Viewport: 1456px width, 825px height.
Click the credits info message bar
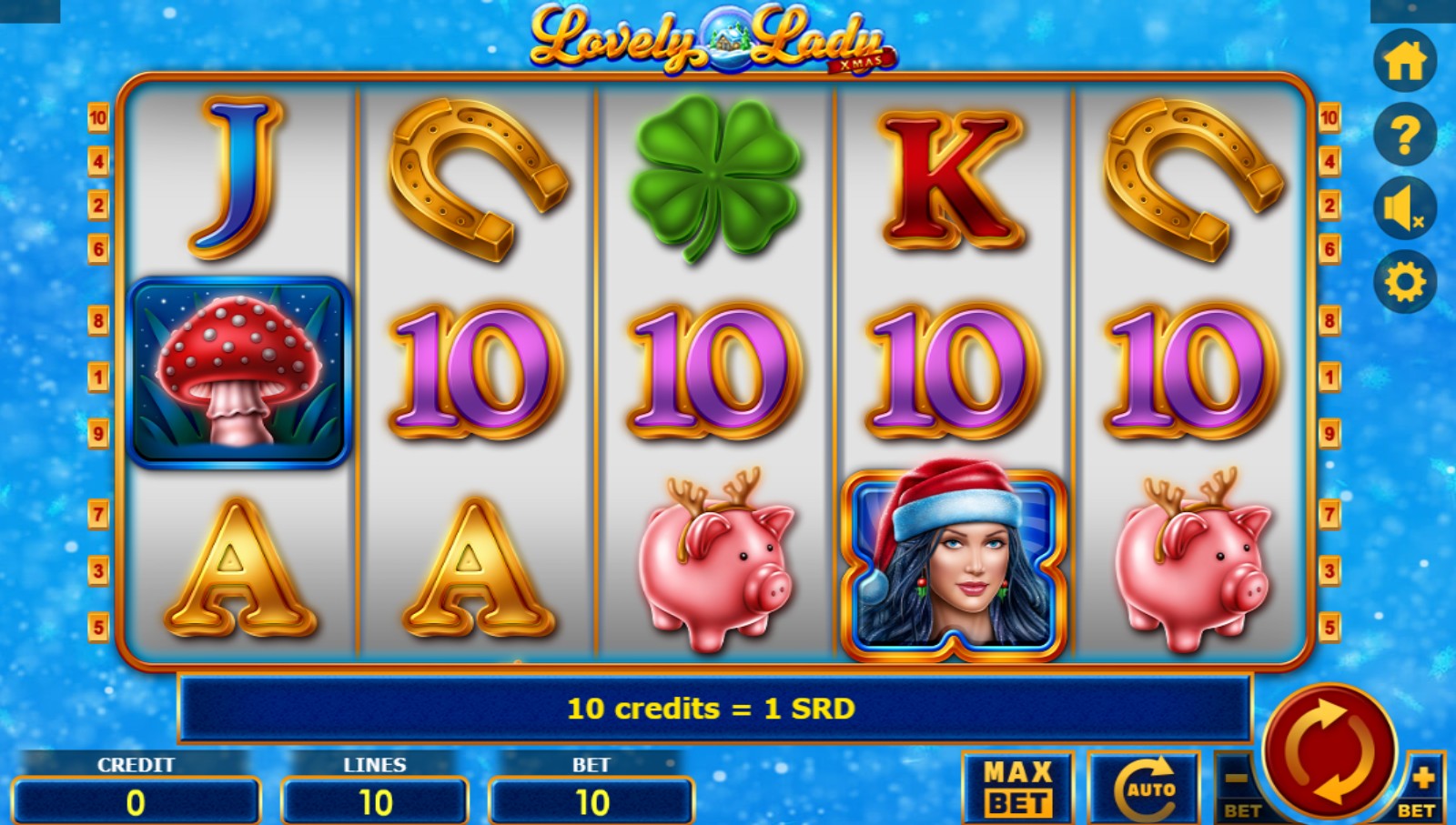[714, 709]
